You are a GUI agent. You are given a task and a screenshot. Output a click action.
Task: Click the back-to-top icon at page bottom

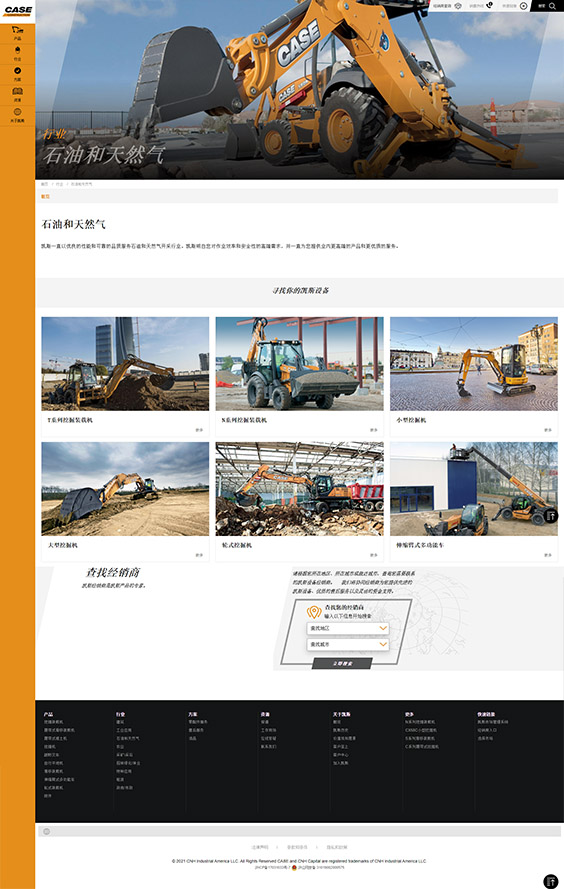click(x=550, y=881)
